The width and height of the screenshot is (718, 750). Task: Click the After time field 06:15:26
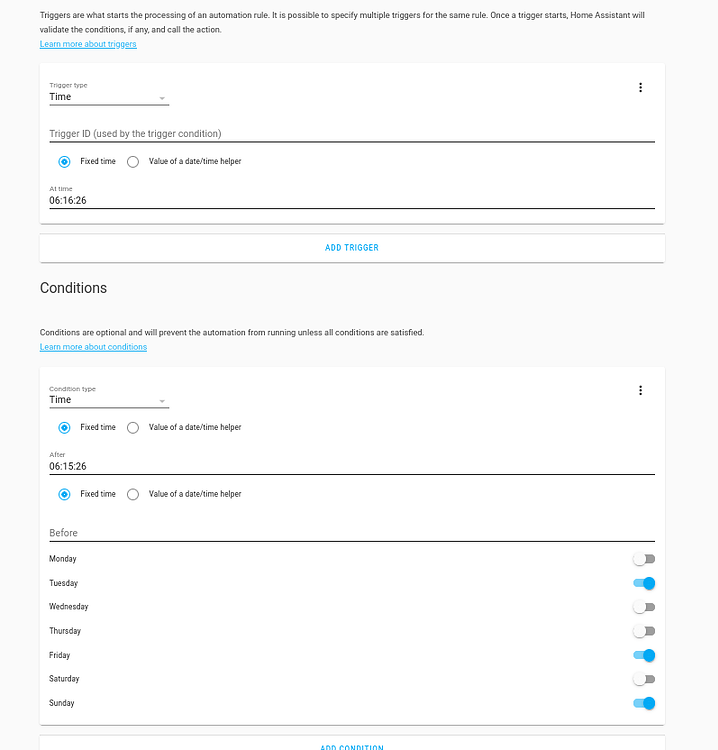pos(352,463)
